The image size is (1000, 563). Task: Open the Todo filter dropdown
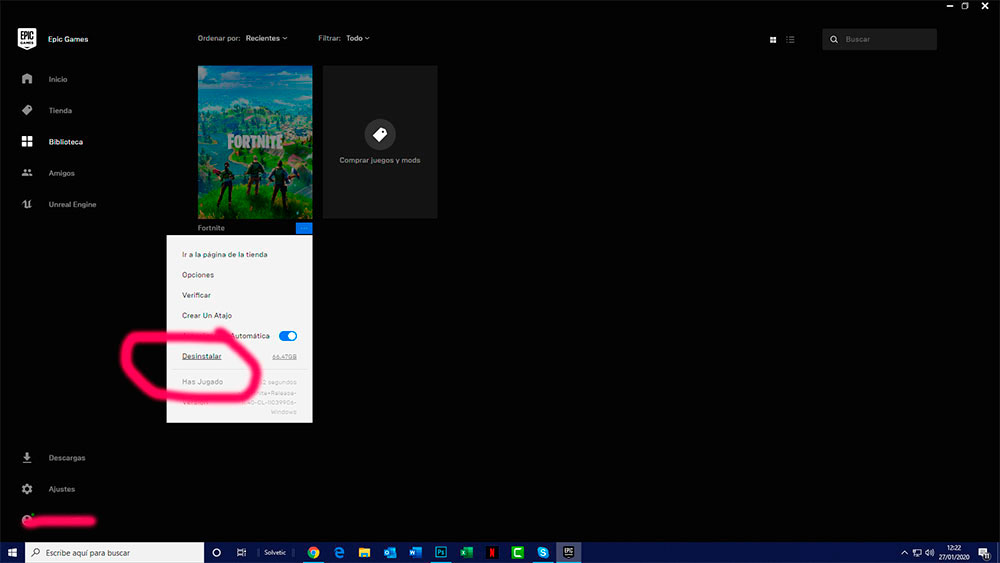tap(358, 38)
